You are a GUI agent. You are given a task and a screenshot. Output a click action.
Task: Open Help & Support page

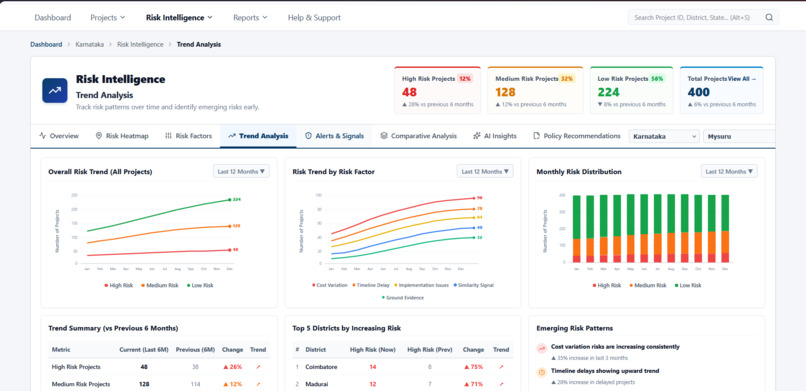click(x=314, y=17)
